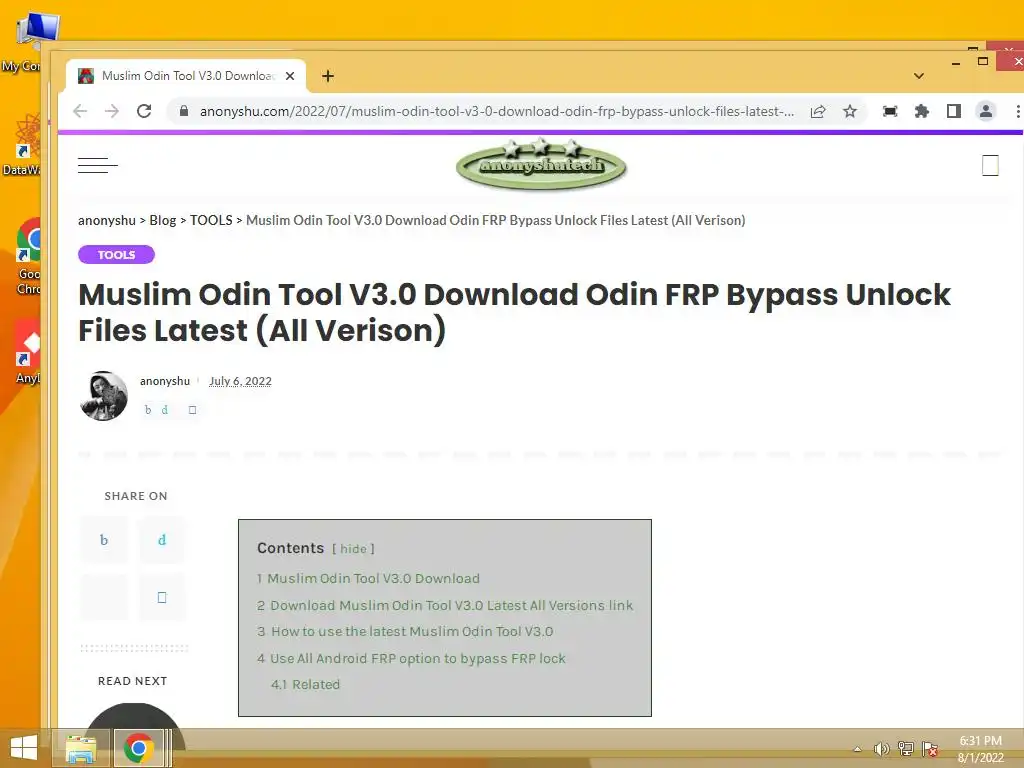Jump to 'Download Muslim Odin Tool V3.0 Latest'
Viewport: 1024px width, 768px height.
pos(445,605)
